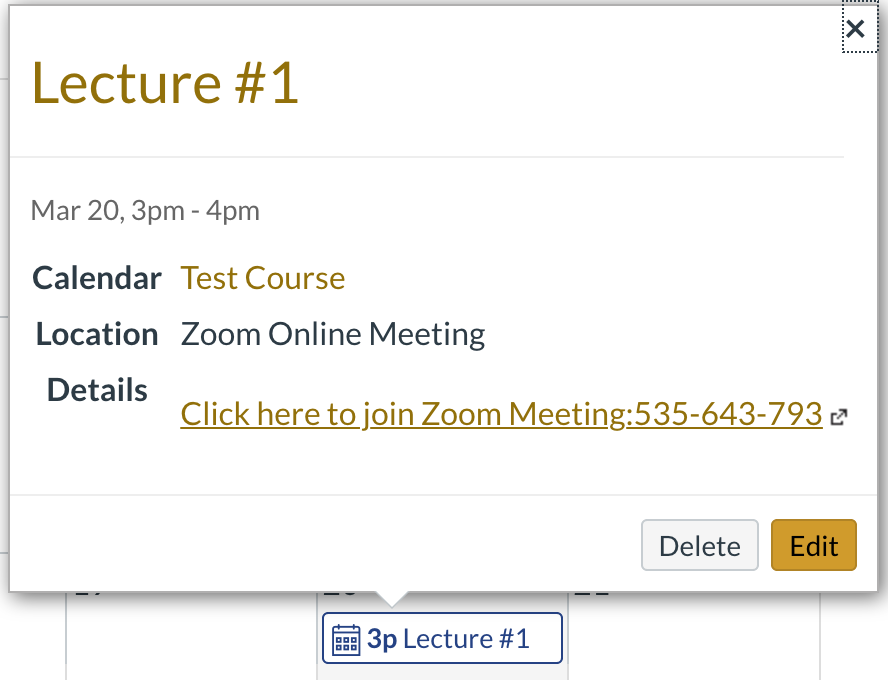Click the calendar icon on the 3p event
The image size is (888, 680).
point(345,639)
